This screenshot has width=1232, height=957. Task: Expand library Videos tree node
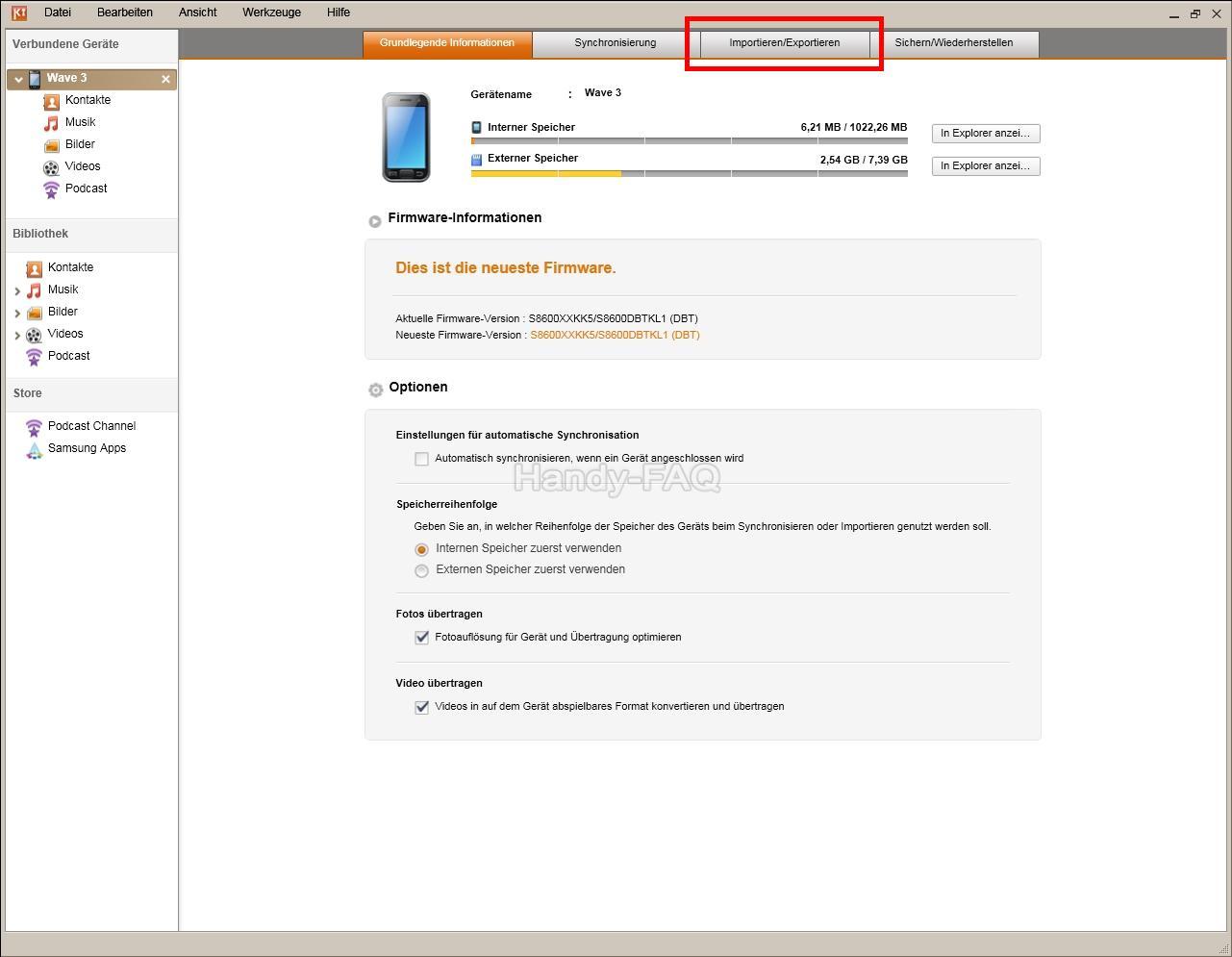point(17,335)
